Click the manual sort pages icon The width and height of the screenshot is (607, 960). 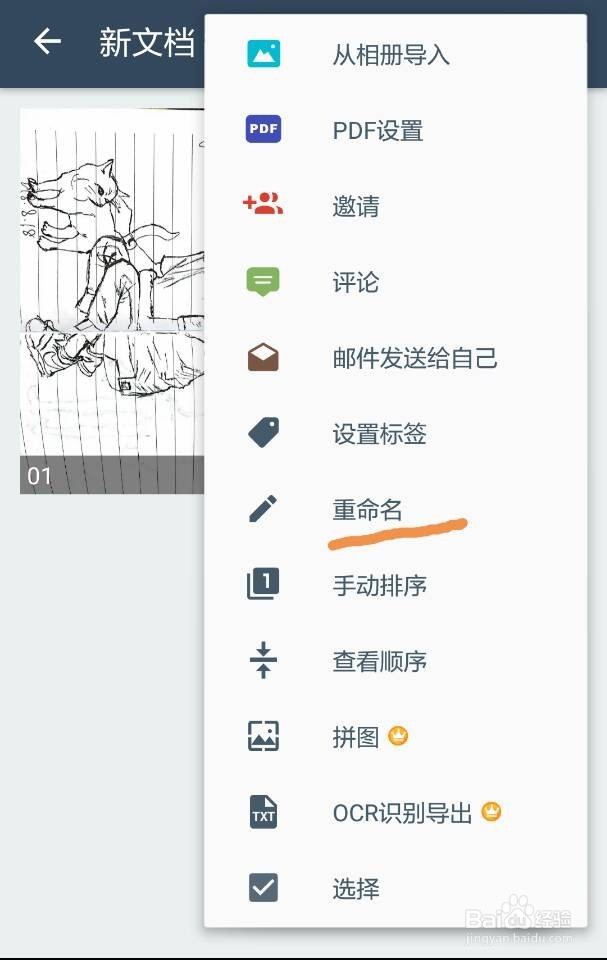pyautogui.click(x=263, y=583)
